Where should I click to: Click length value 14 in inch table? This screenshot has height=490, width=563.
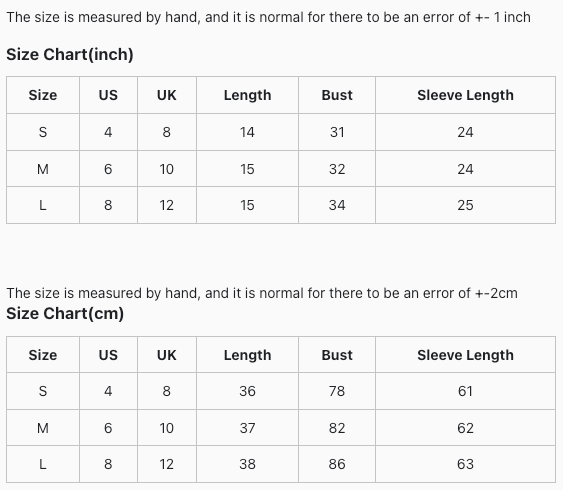pyautogui.click(x=247, y=132)
